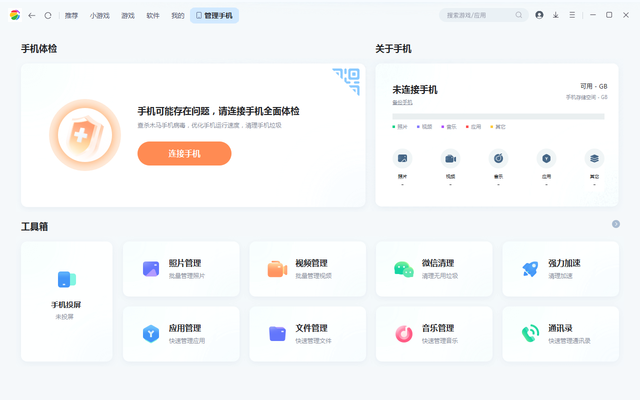Open the downloads arrow icon
The height and width of the screenshot is (400, 640).
(x=556, y=15)
